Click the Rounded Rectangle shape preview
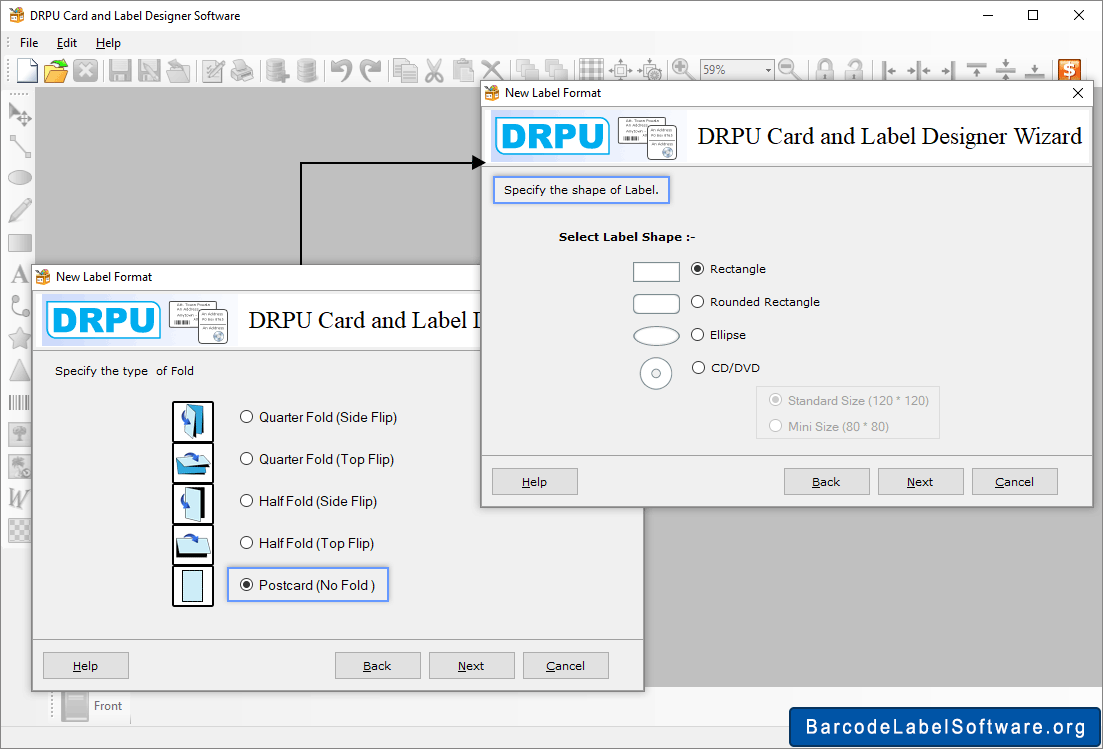This screenshot has width=1103, height=749. [x=656, y=304]
